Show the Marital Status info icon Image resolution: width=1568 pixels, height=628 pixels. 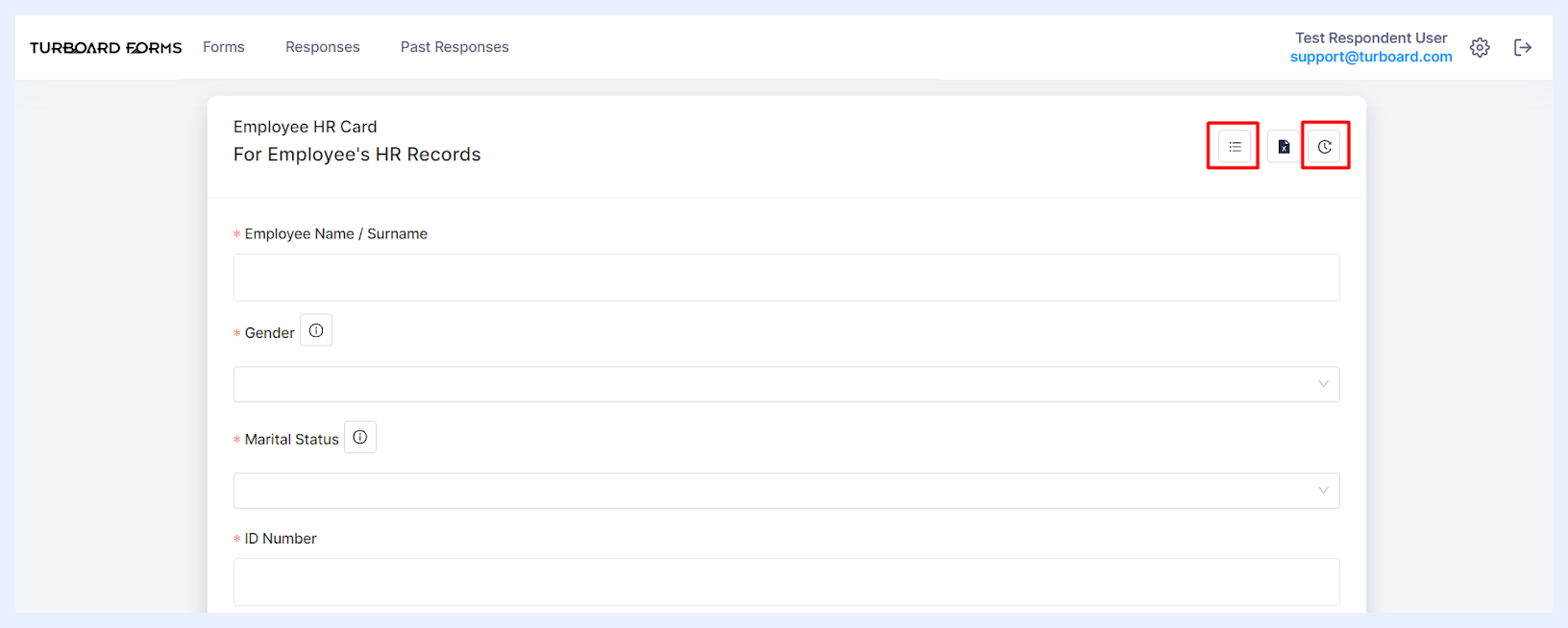point(360,437)
